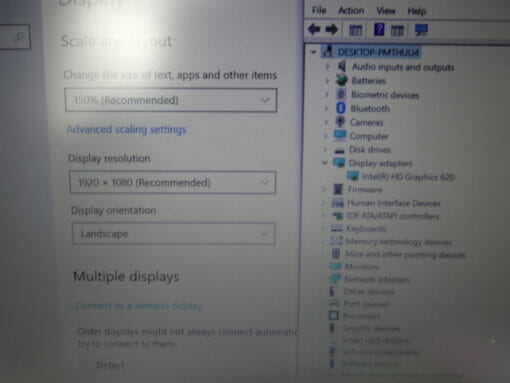
Task: Click the Show/Hide console tree toolbar icon
Action: (x=355, y=30)
